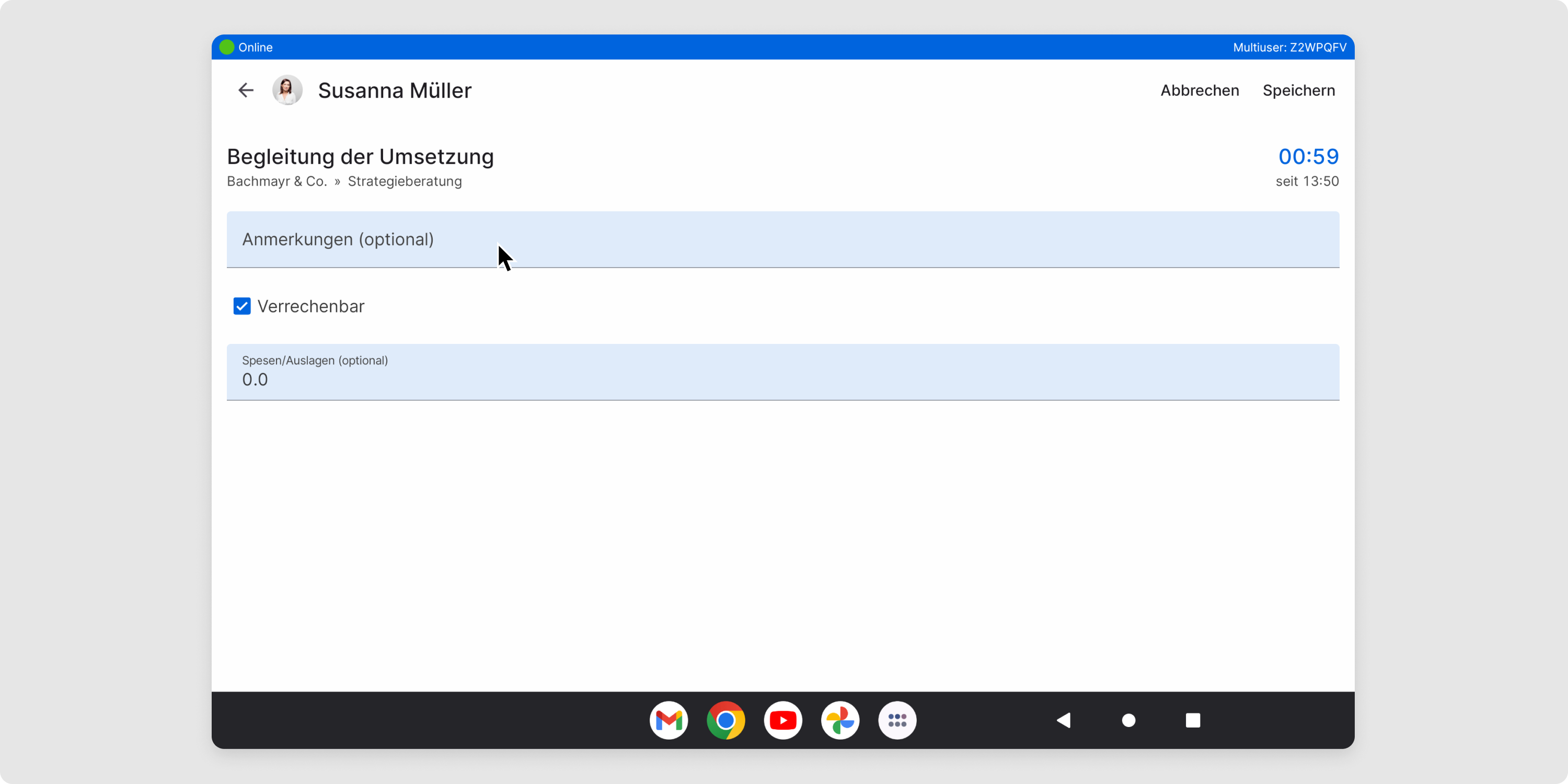This screenshot has height=784, width=1568.
Task: Click the green Online status indicator
Action: [x=226, y=48]
